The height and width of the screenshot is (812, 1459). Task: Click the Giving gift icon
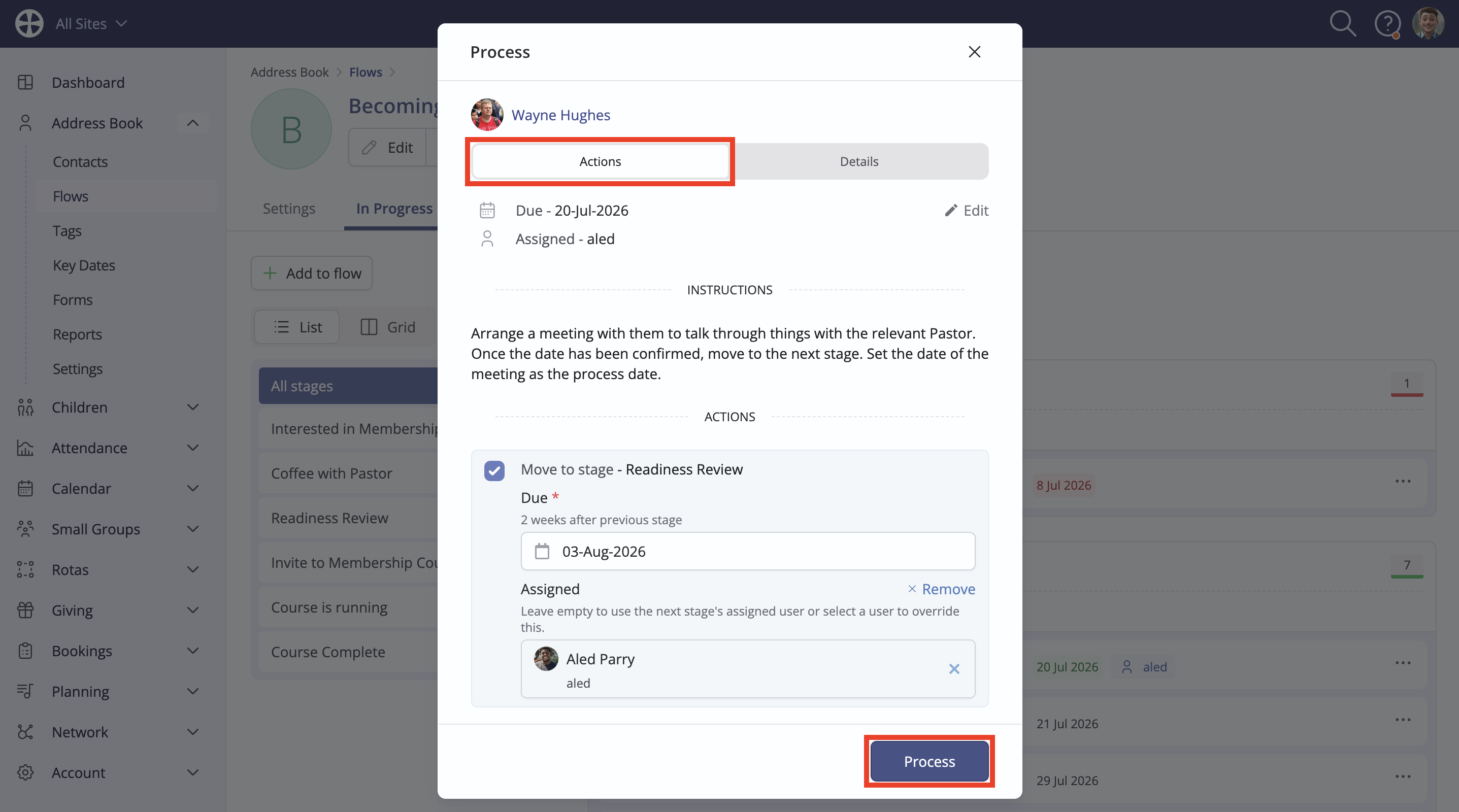25,610
